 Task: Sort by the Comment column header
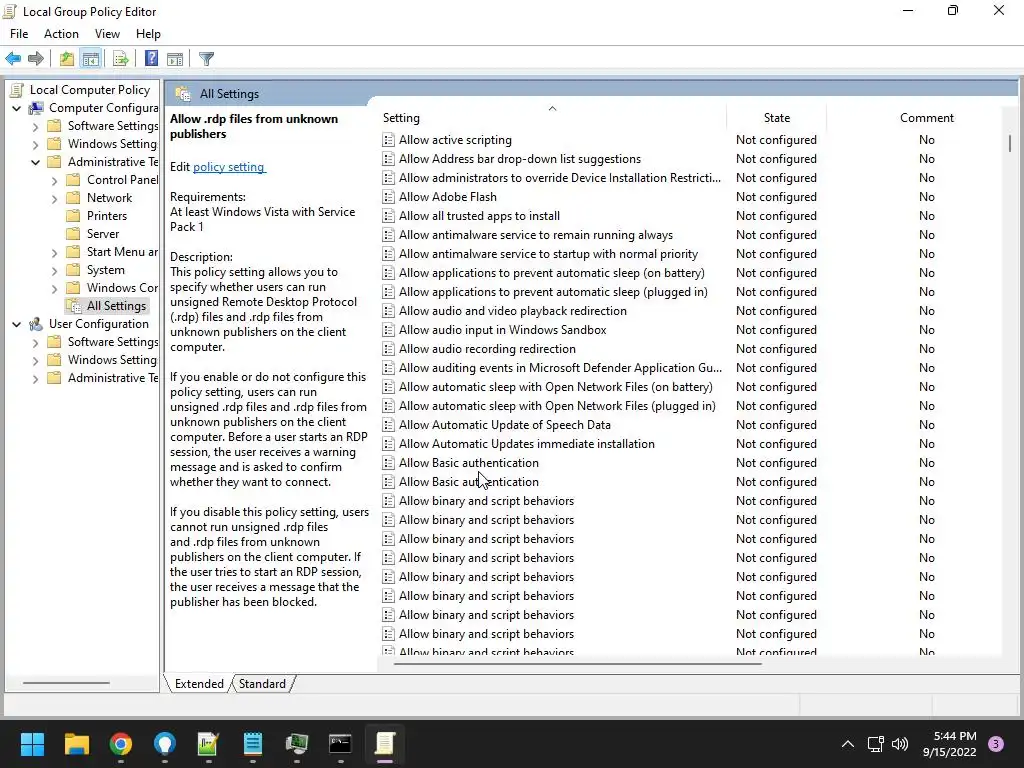[926, 118]
